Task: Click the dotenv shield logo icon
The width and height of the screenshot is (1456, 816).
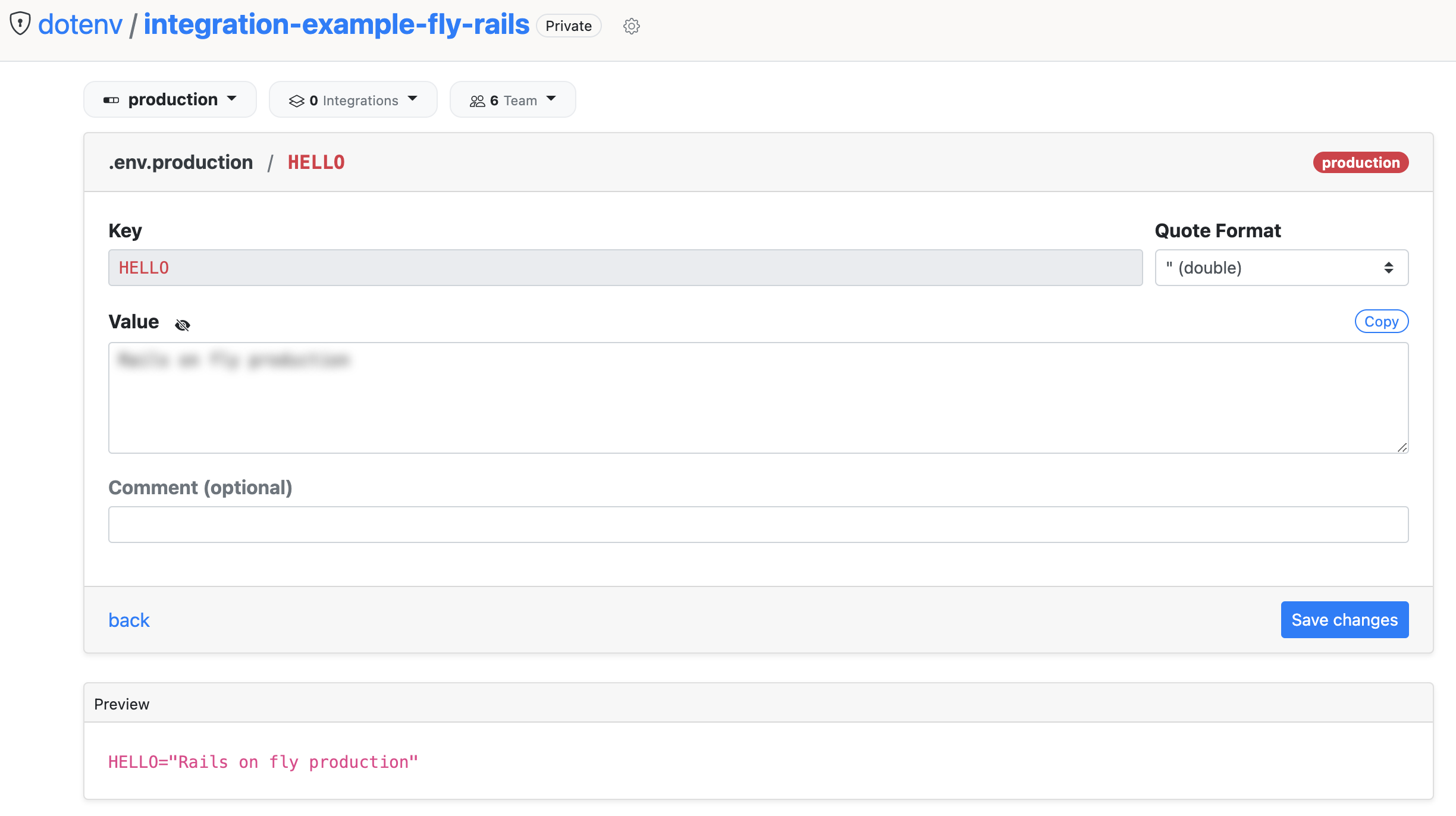Action: click(x=20, y=24)
